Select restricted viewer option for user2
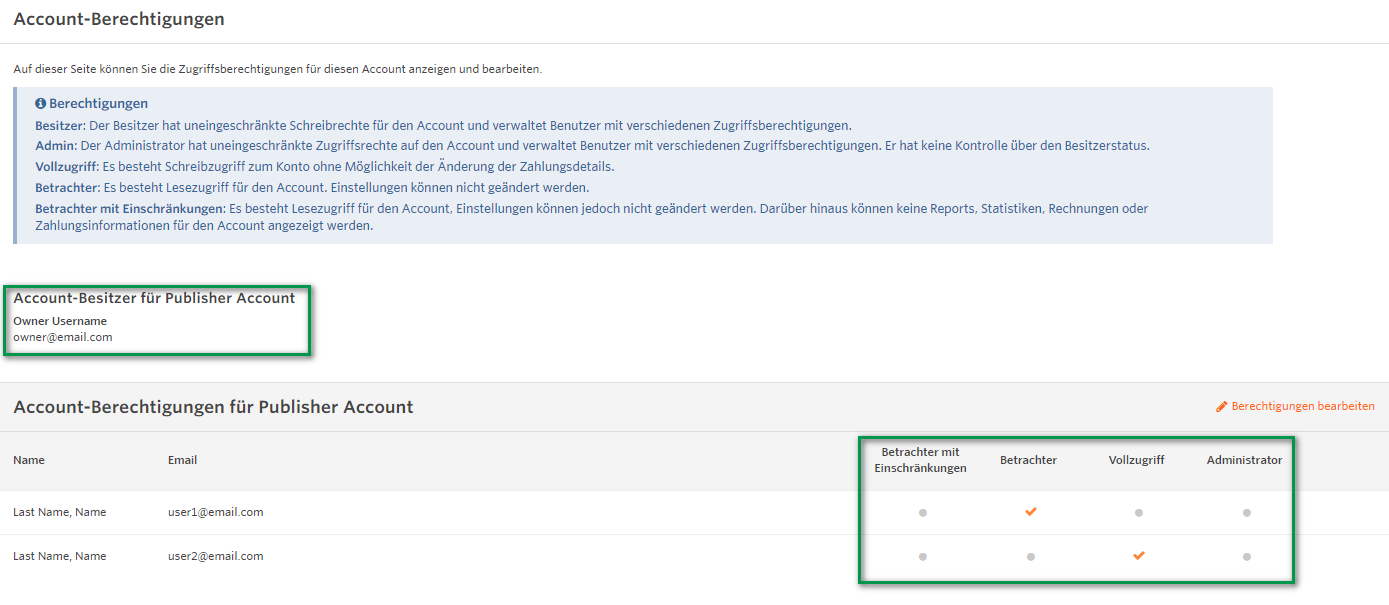 (x=922, y=557)
